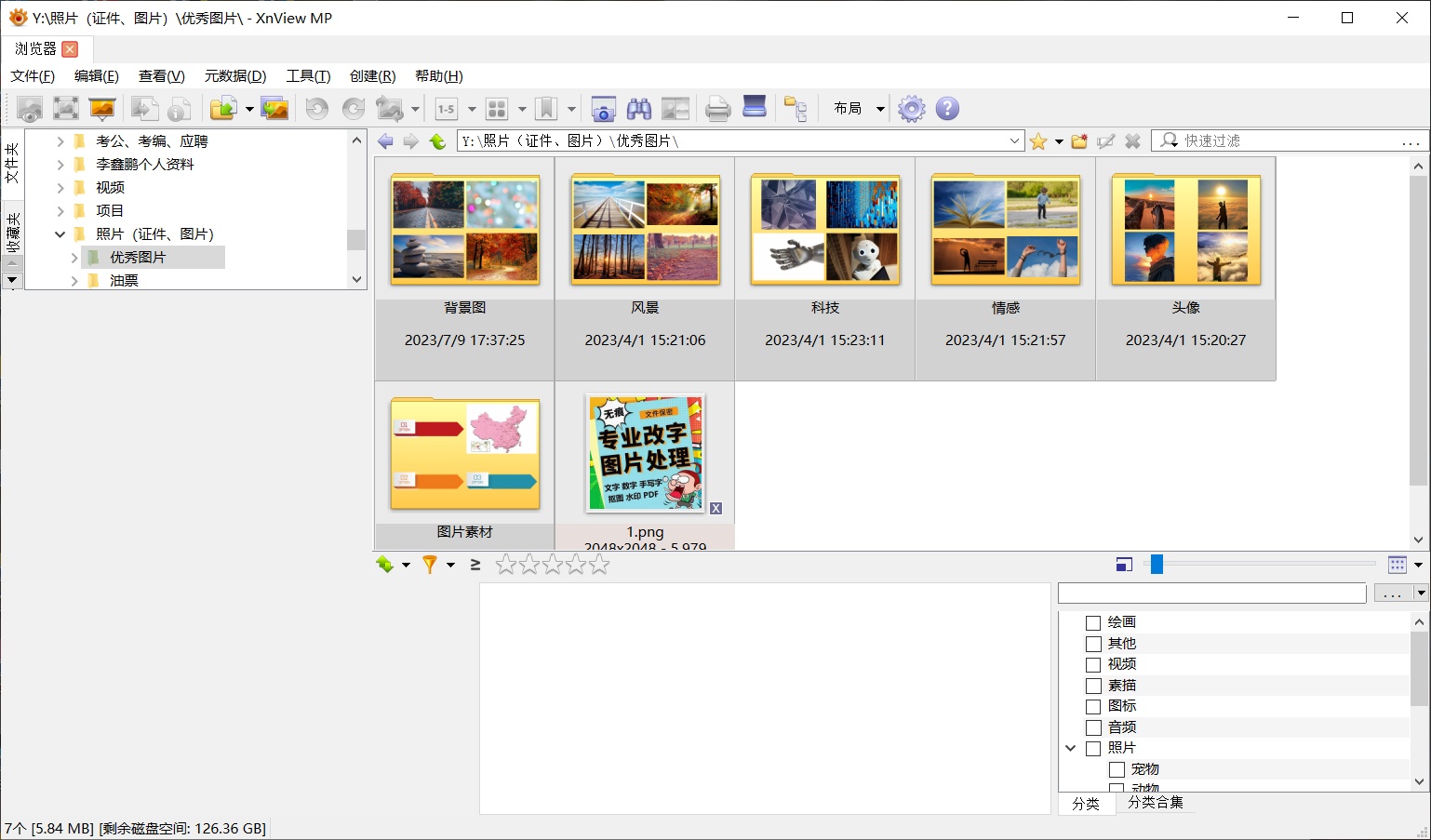
Task: Click the scanner acquire icon
Action: (755, 107)
